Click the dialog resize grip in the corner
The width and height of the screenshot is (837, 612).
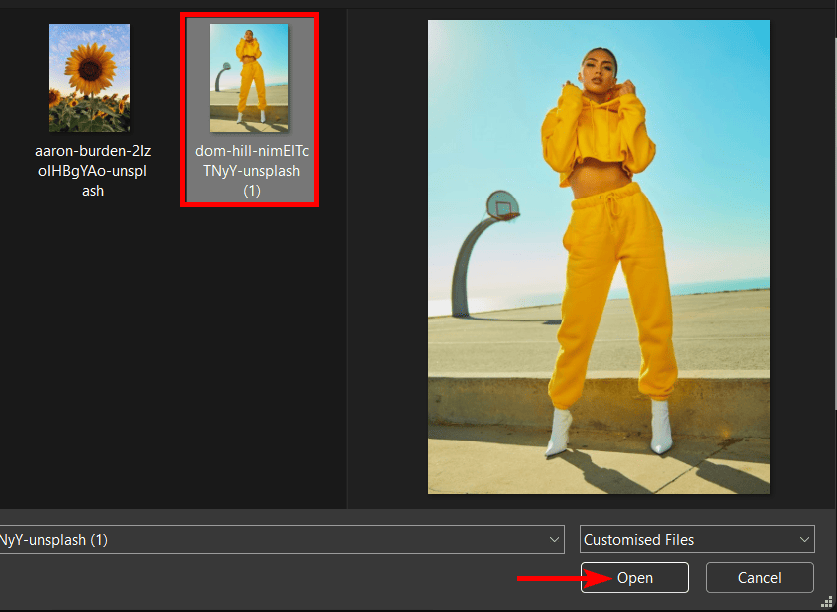(x=829, y=604)
